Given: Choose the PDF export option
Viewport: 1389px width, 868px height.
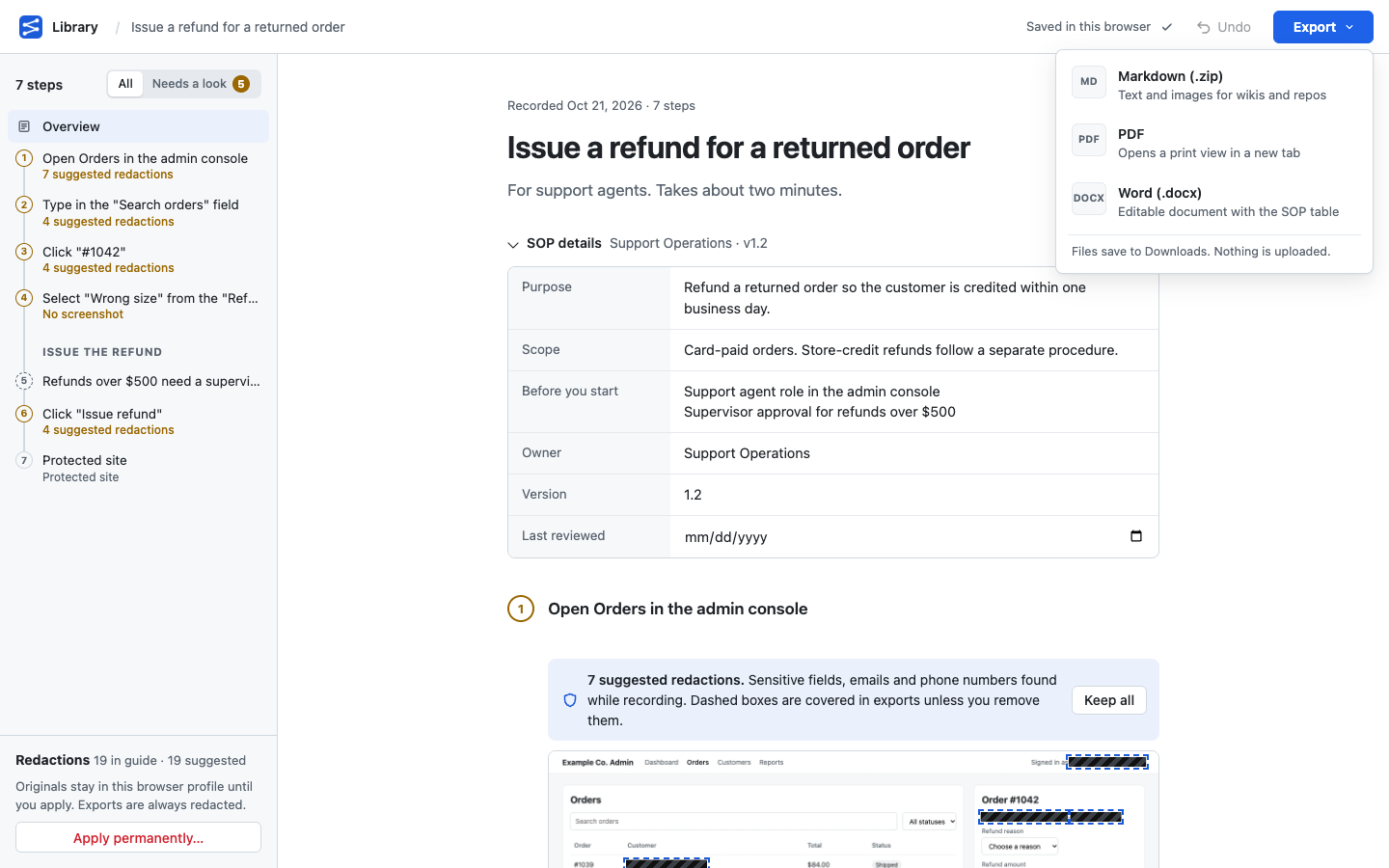Looking at the screenshot, I should click(x=1214, y=143).
